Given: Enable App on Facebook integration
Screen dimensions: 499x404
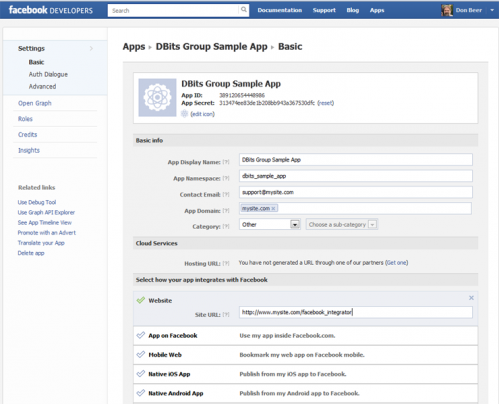Looking at the screenshot, I should tap(141, 335).
